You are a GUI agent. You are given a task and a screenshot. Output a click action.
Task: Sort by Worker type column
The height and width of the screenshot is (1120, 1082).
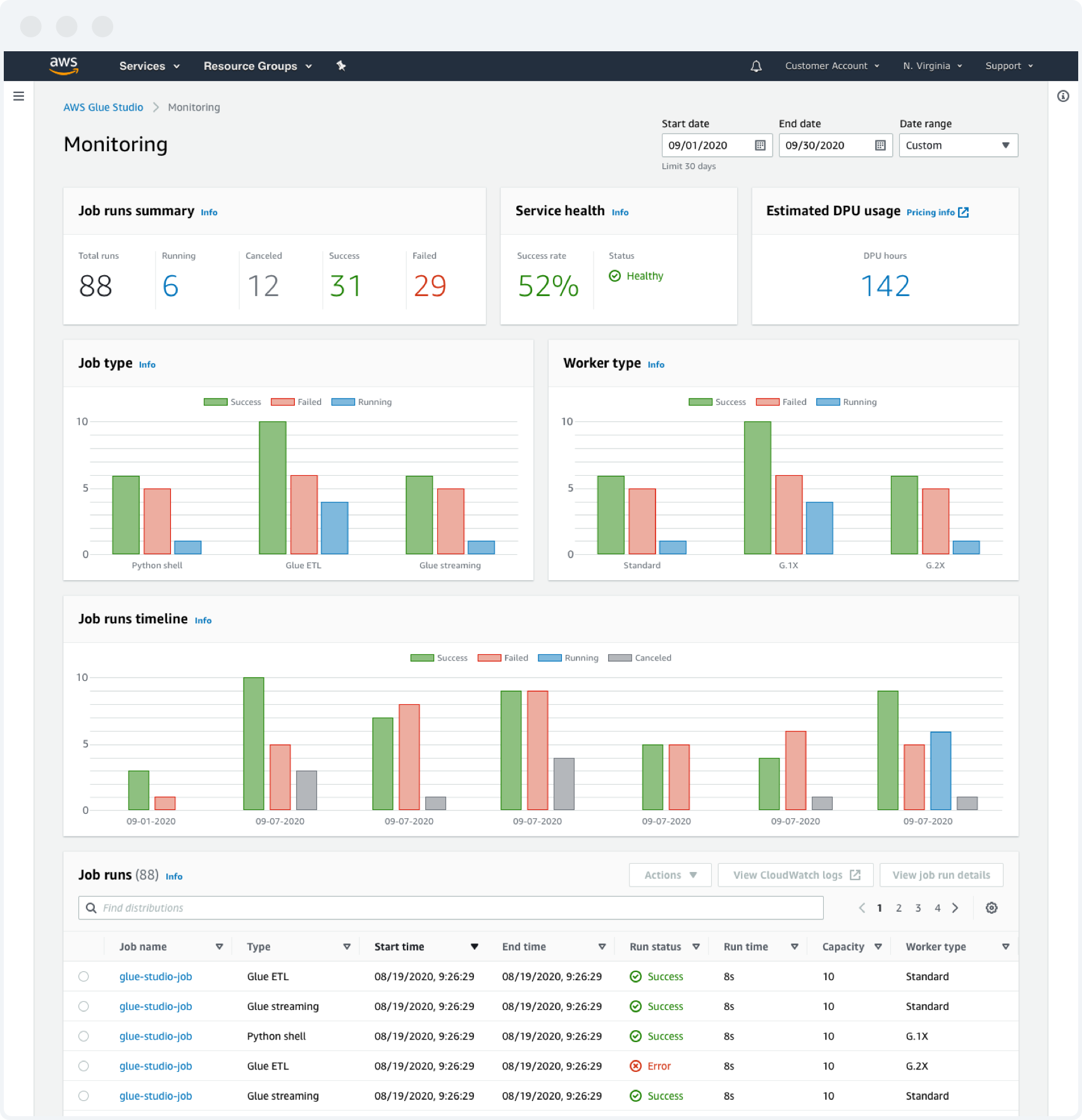[x=1005, y=947]
